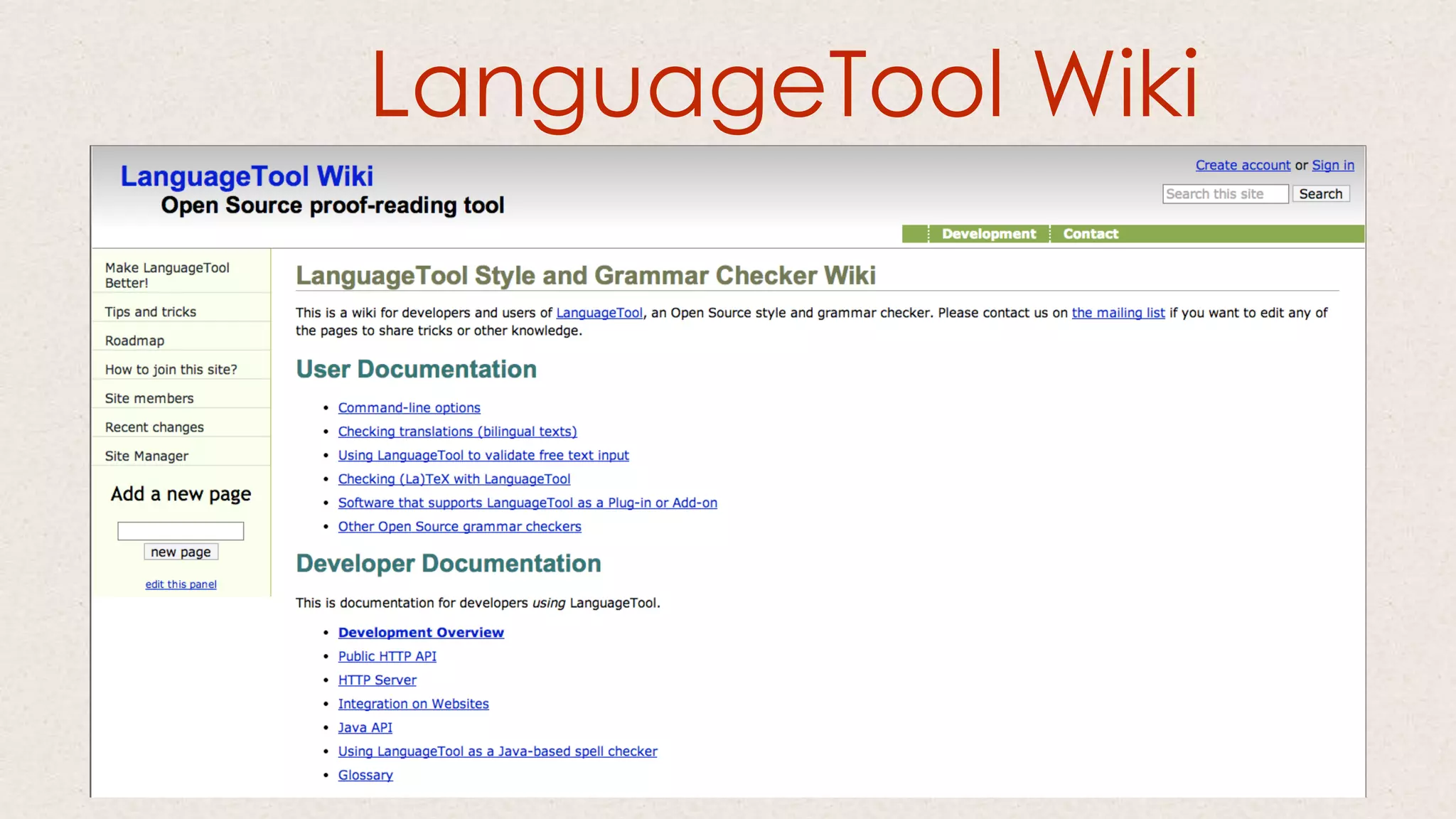Focus the Search this site field
Image resolution: width=1456 pixels, height=819 pixels.
tap(1226, 194)
